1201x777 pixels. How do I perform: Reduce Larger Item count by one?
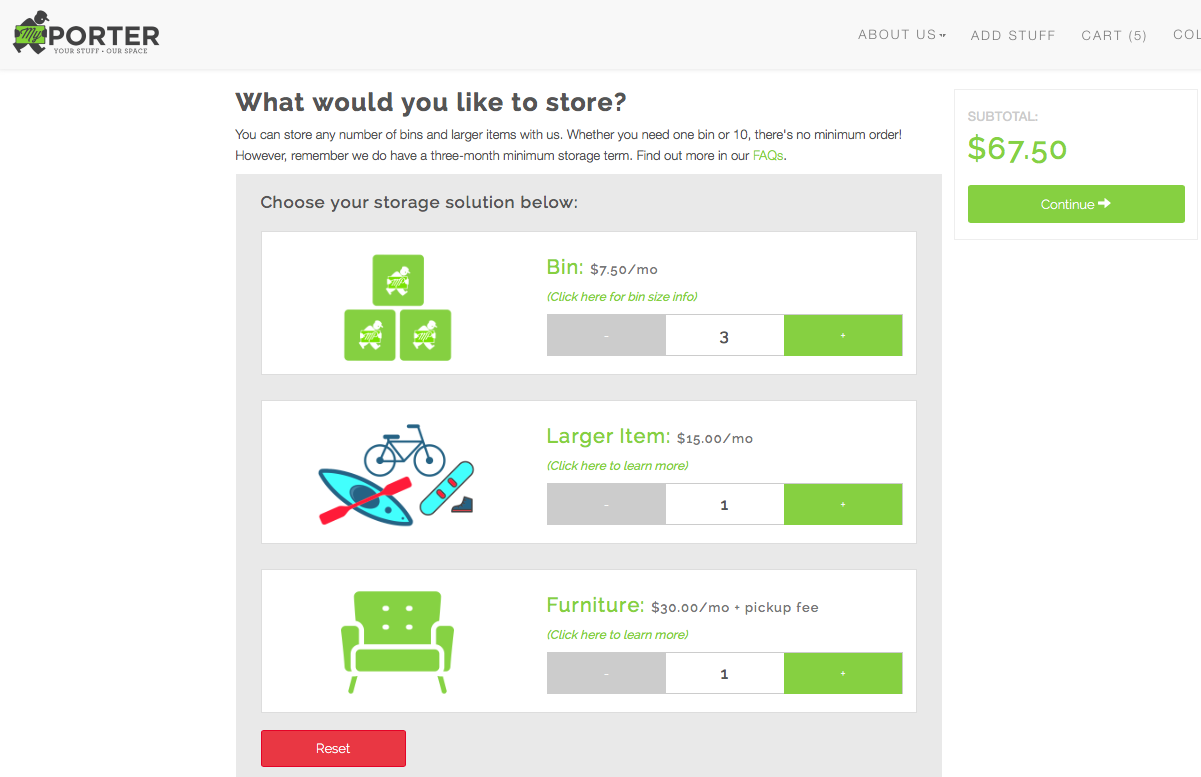606,505
